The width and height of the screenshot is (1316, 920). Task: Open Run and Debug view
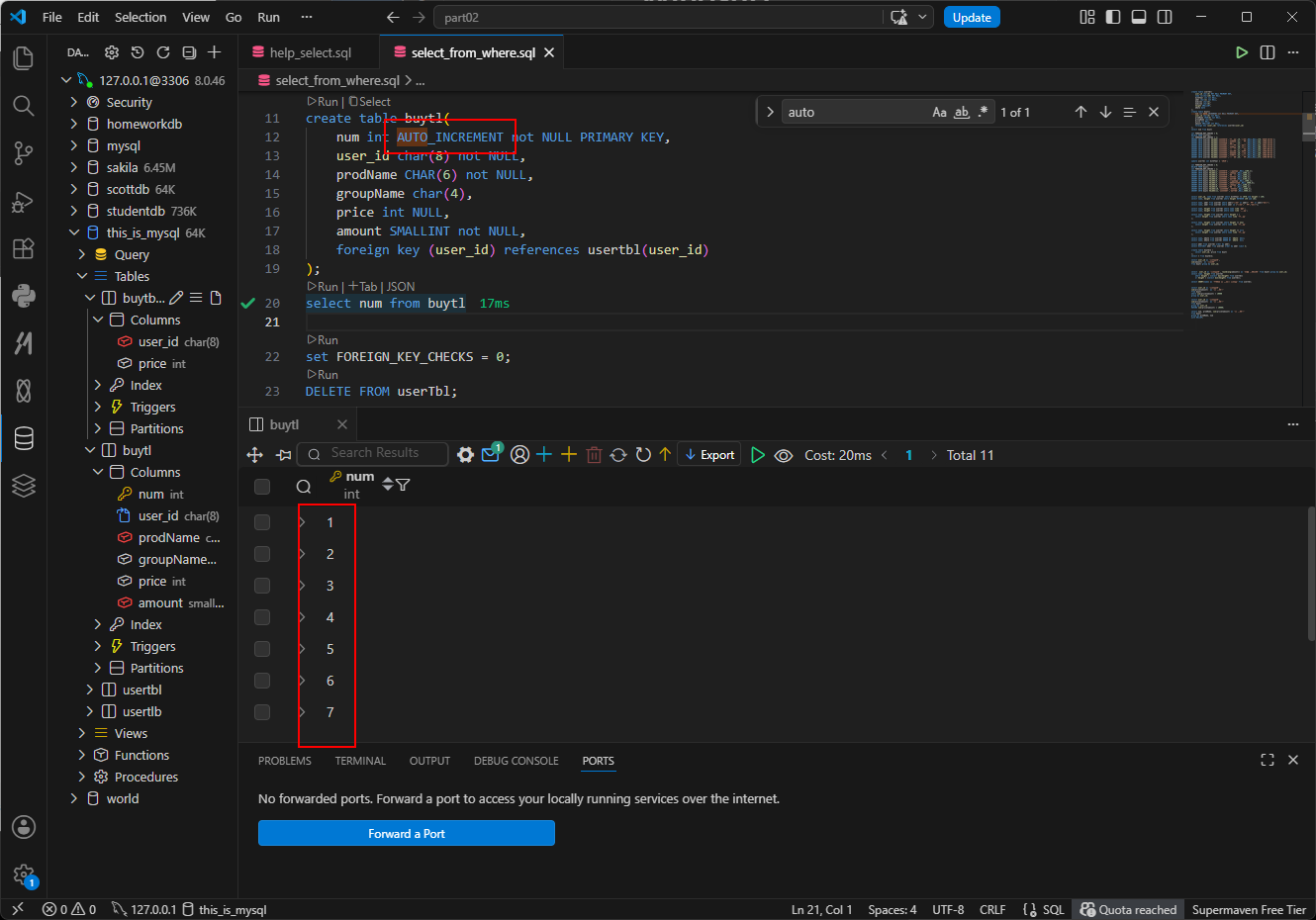(x=24, y=201)
